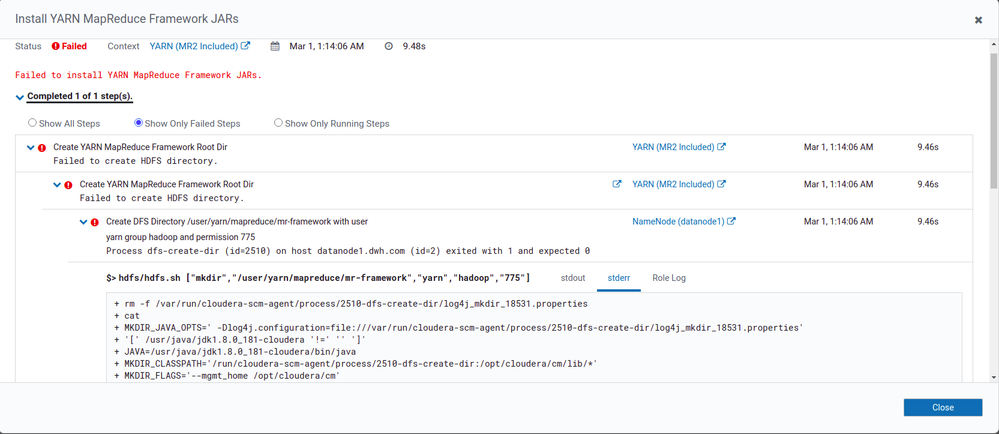This screenshot has height=434, width=999.
Task: Click the red Failed status icon
Action: pos(55,46)
